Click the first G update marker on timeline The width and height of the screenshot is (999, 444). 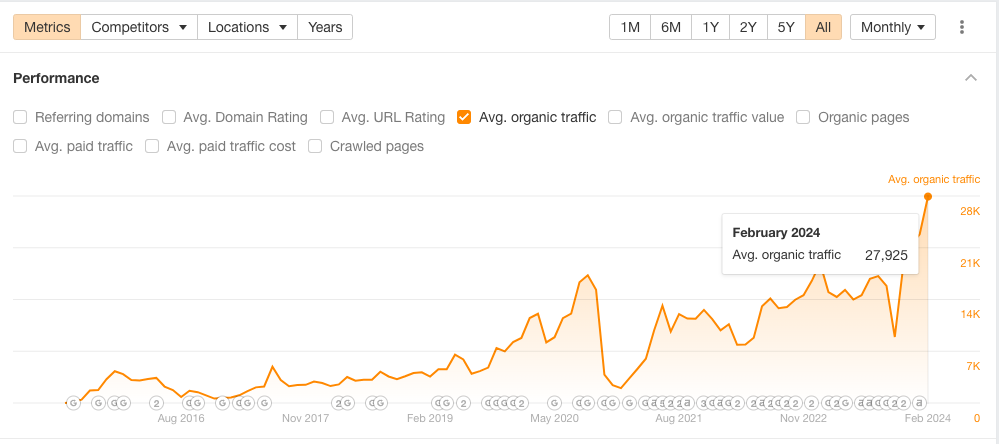[x=73, y=403]
